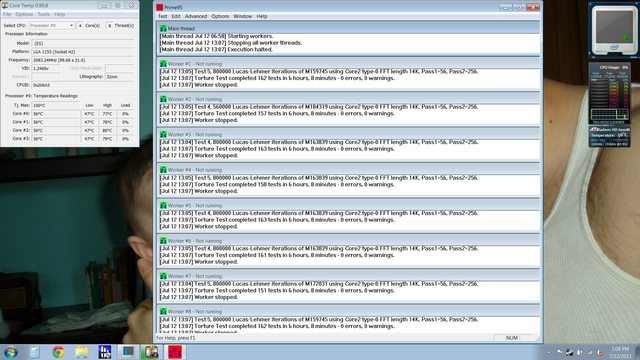
Task: Open the Advanced menu in Prime95
Action: [x=196, y=16]
